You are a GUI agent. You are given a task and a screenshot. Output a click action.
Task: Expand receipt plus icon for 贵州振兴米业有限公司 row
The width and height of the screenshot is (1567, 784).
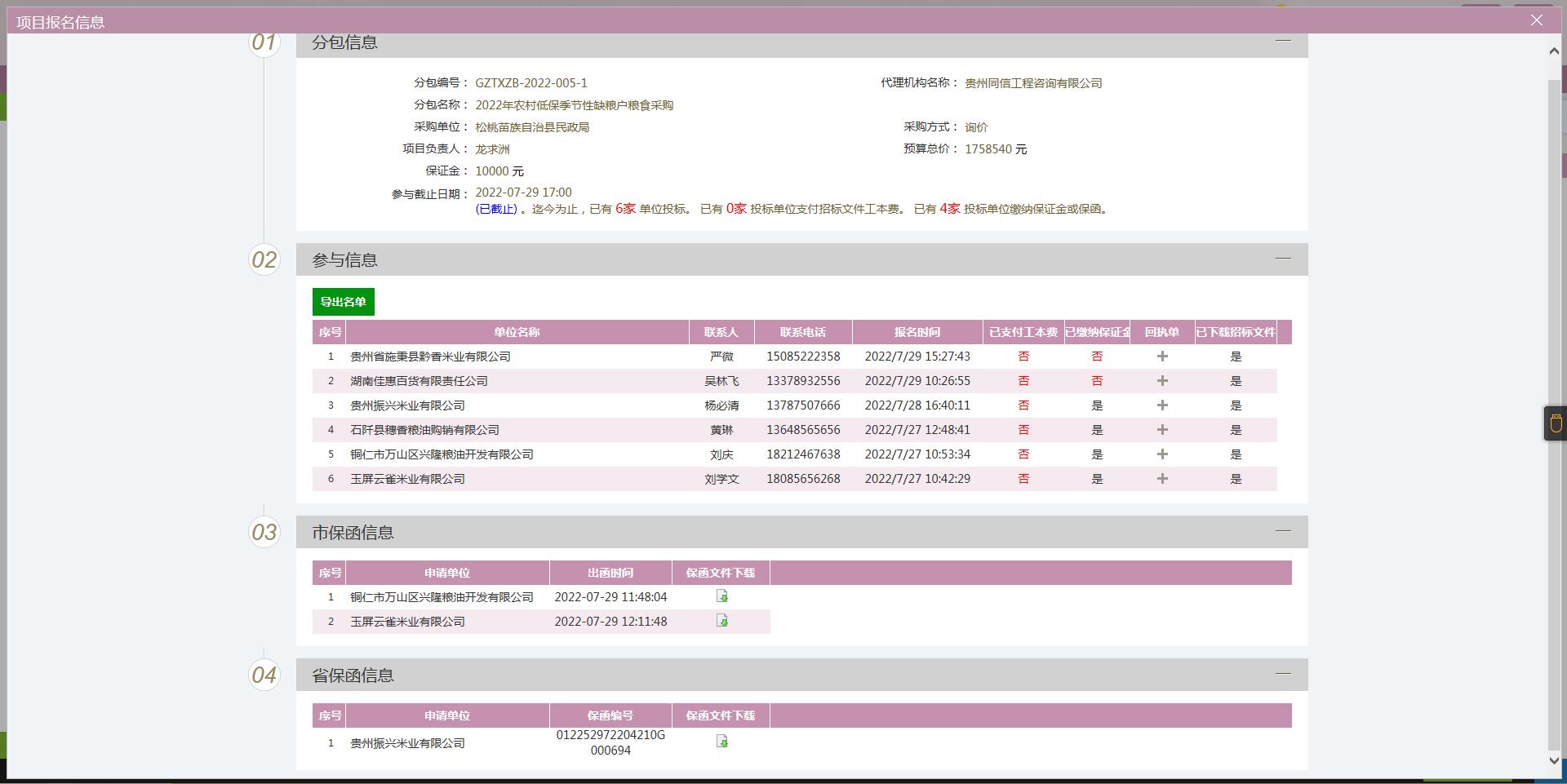click(1162, 405)
